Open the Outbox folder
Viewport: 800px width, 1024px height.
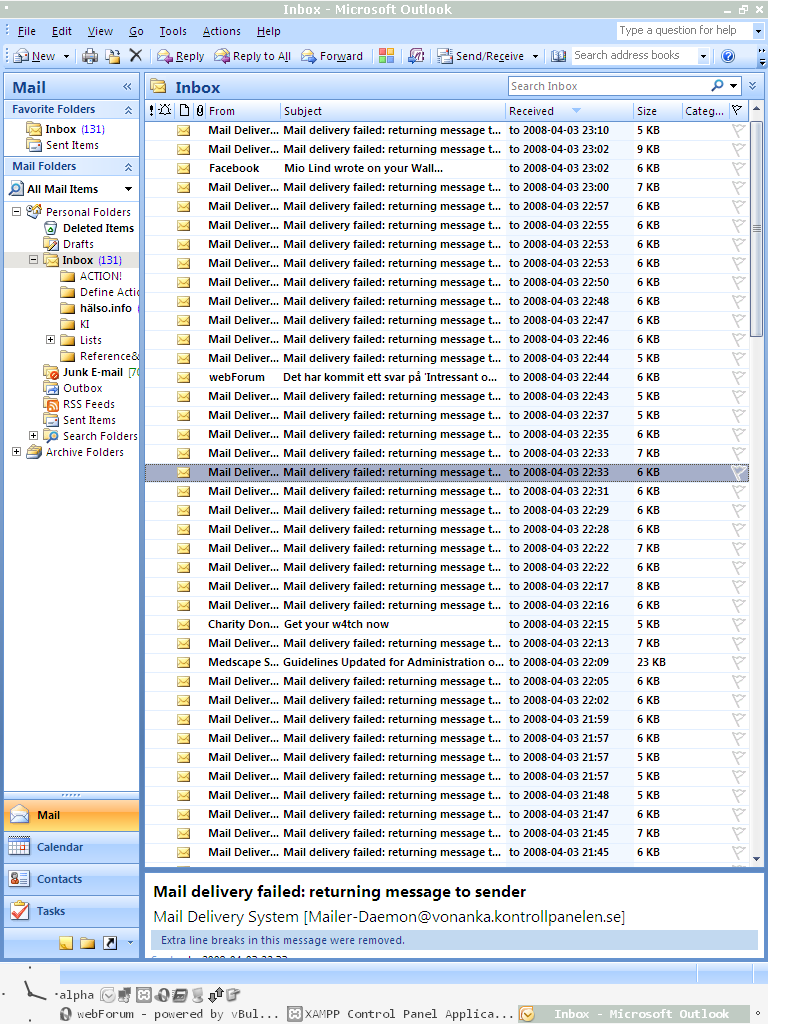pyautogui.click(x=82, y=388)
